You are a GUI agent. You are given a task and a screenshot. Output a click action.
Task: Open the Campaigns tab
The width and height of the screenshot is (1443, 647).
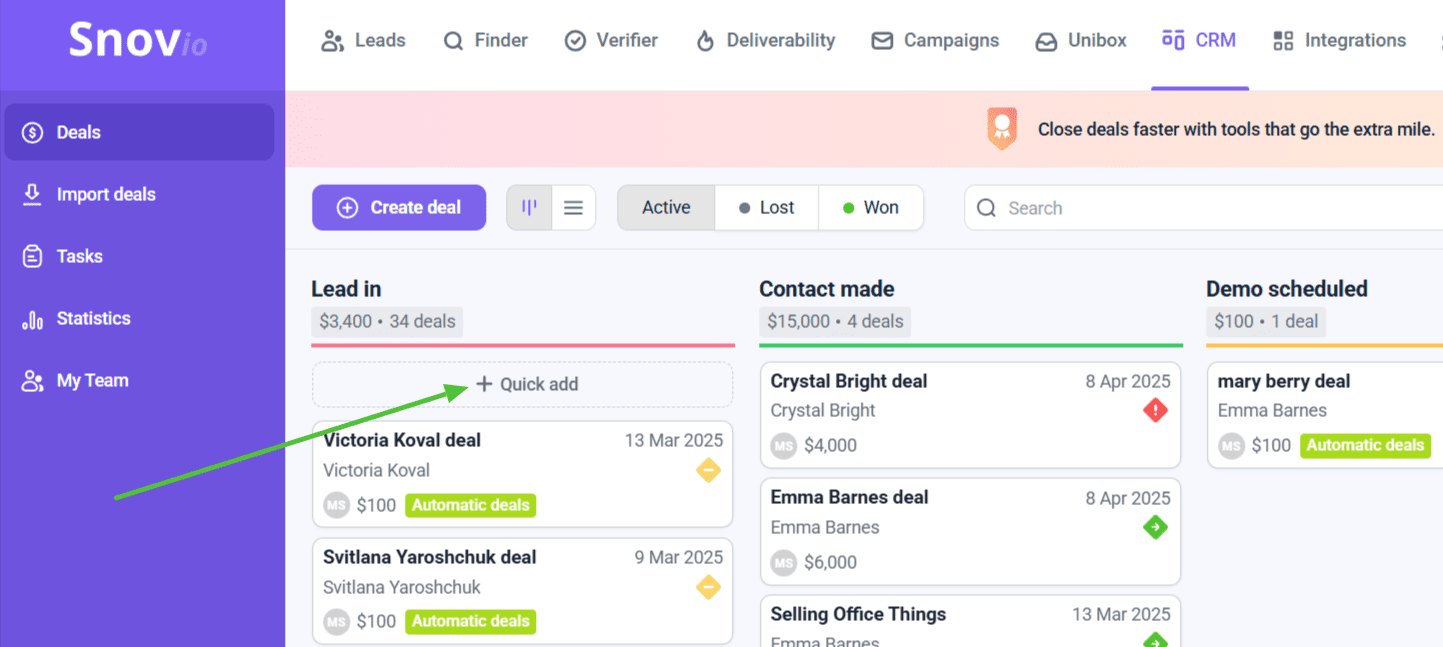click(x=935, y=41)
